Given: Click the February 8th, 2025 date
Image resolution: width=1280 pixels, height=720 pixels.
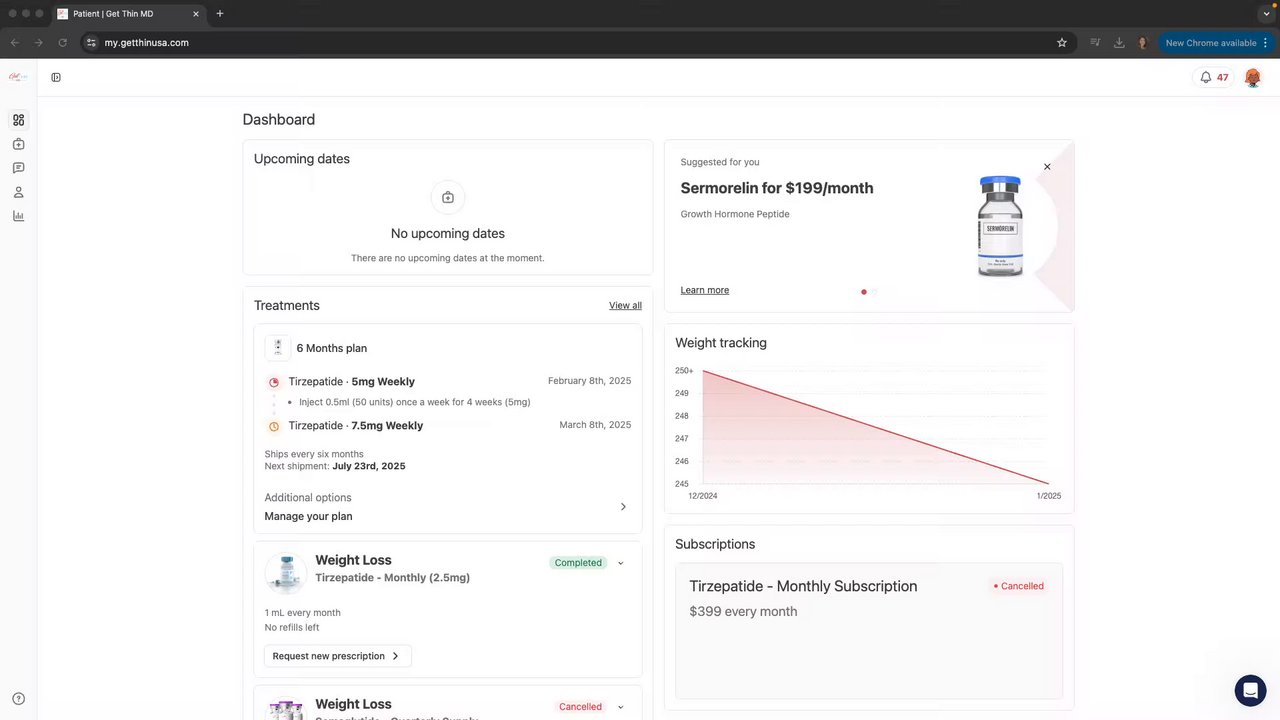Looking at the screenshot, I should 589,381.
